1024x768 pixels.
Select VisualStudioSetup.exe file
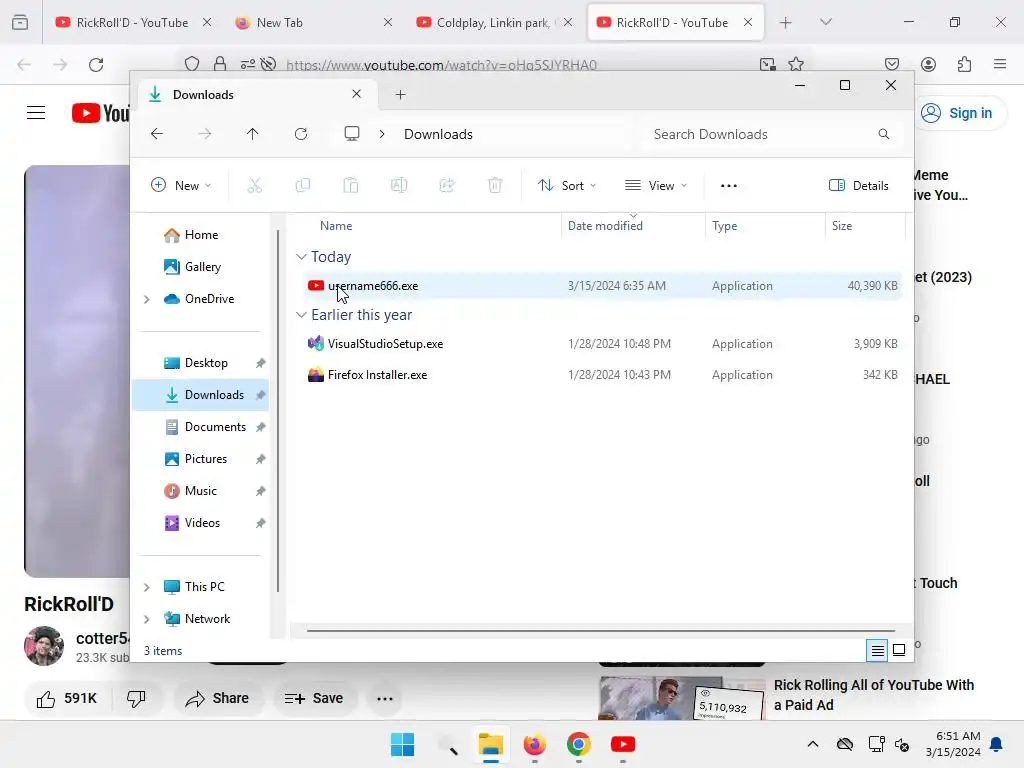click(x=602, y=344)
